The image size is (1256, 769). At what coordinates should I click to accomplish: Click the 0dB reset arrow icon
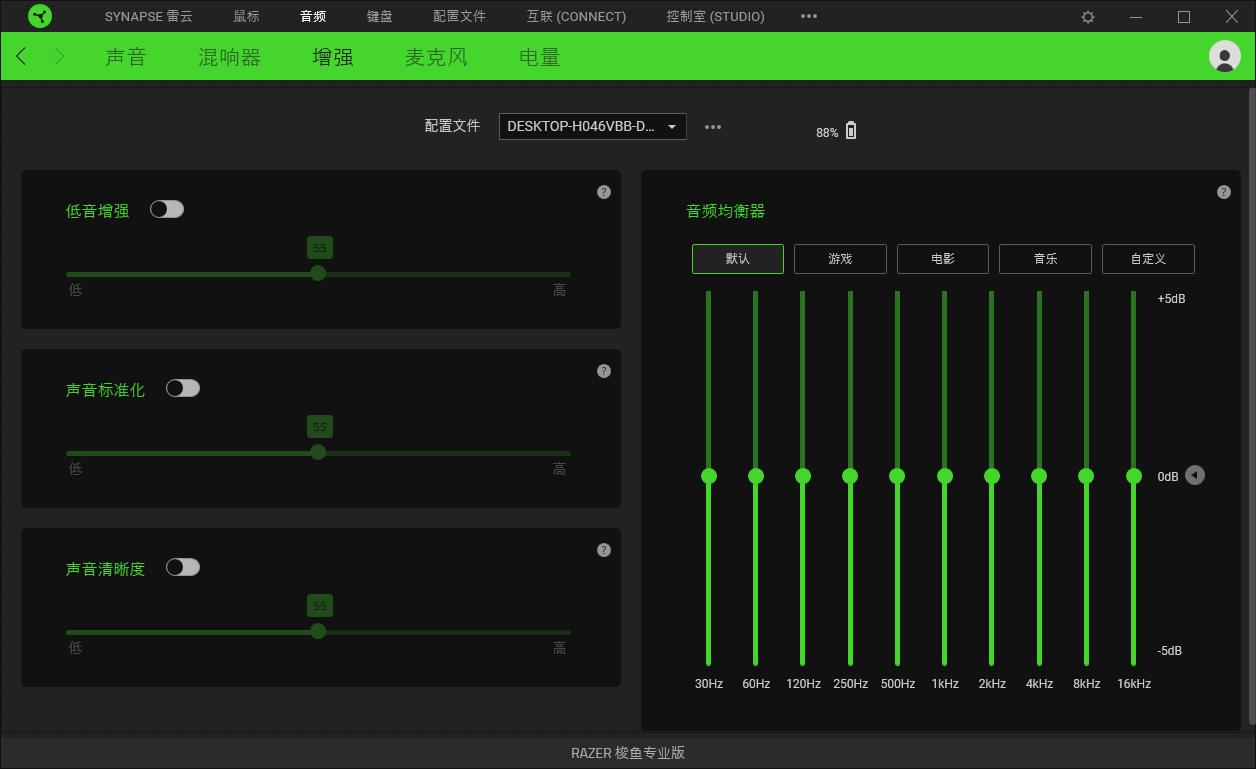pyautogui.click(x=1195, y=476)
